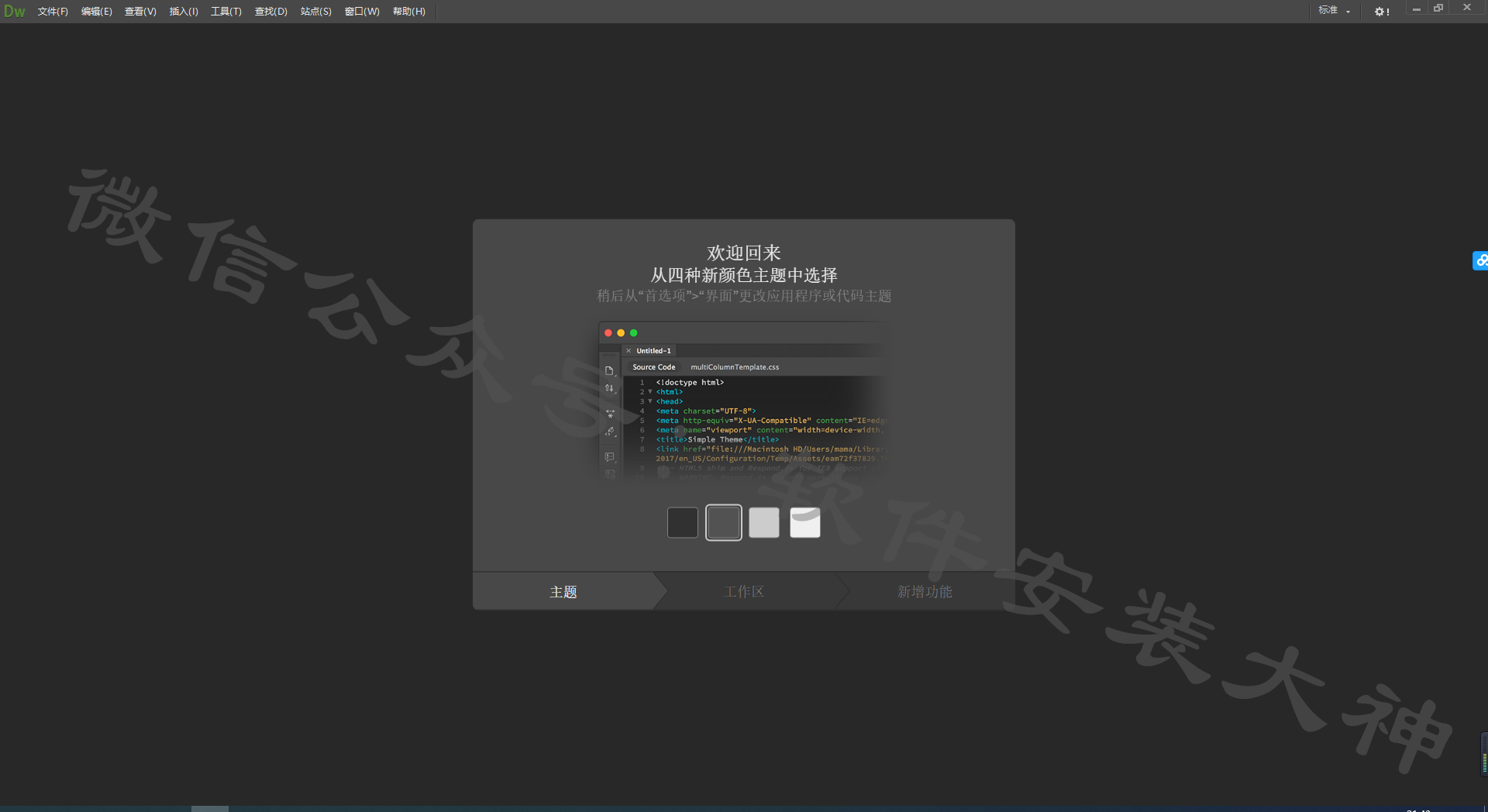
Task: Switch to the 主题 step tab
Action: click(x=563, y=592)
